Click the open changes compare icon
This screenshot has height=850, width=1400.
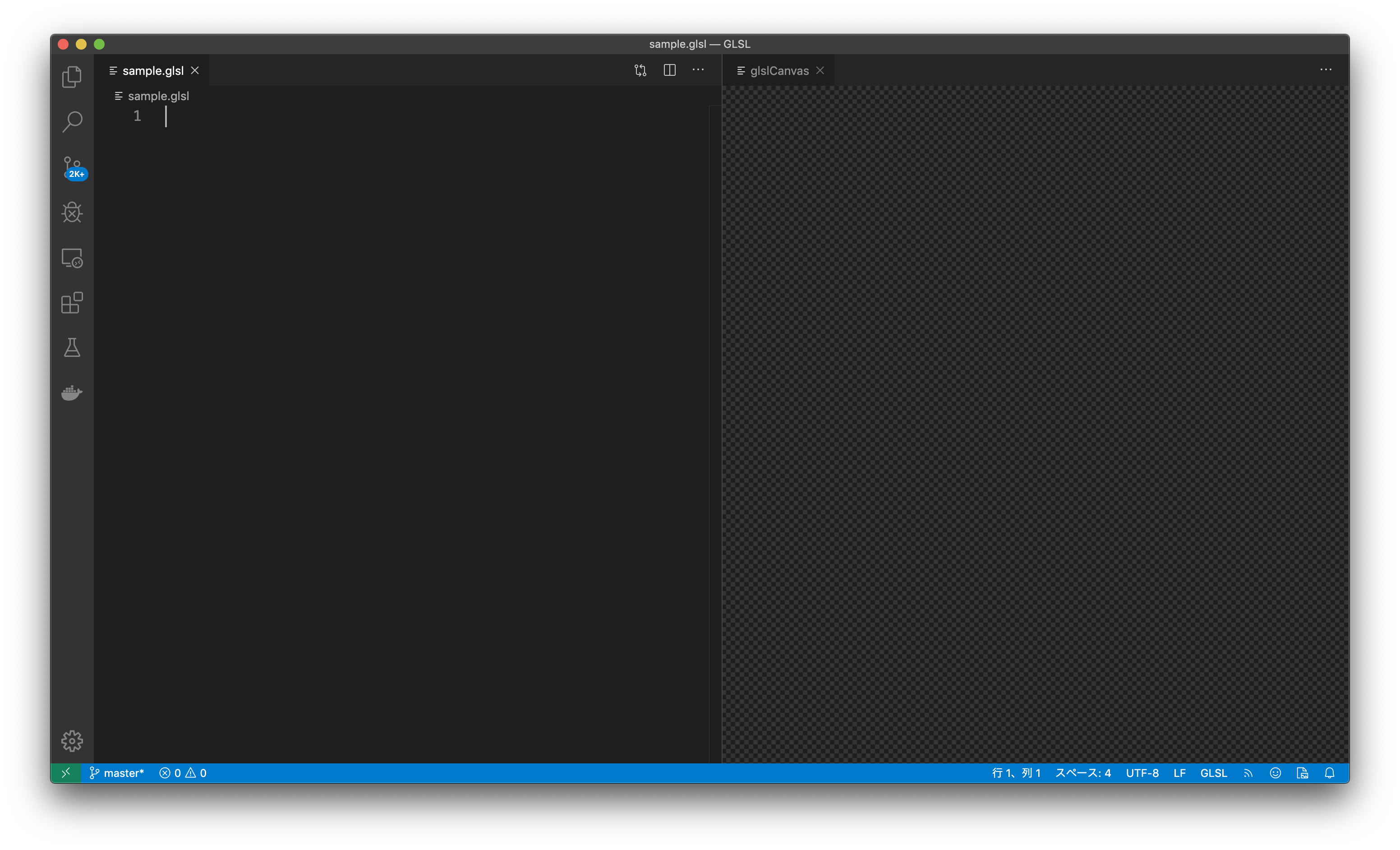640,70
